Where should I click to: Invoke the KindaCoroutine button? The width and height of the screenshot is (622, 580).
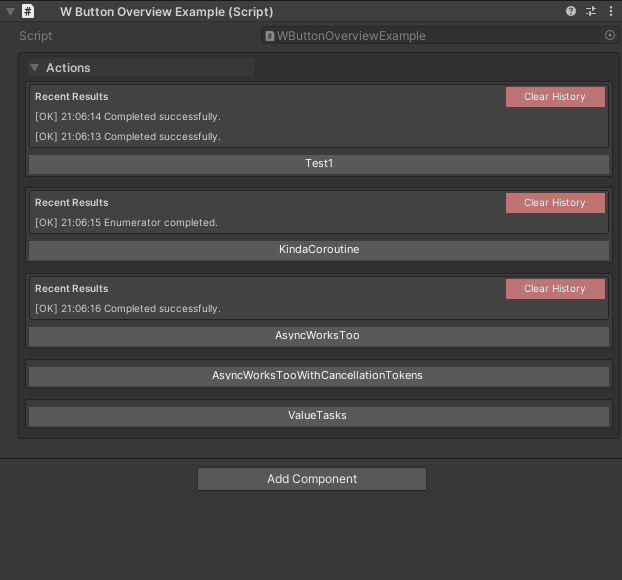[319, 250]
